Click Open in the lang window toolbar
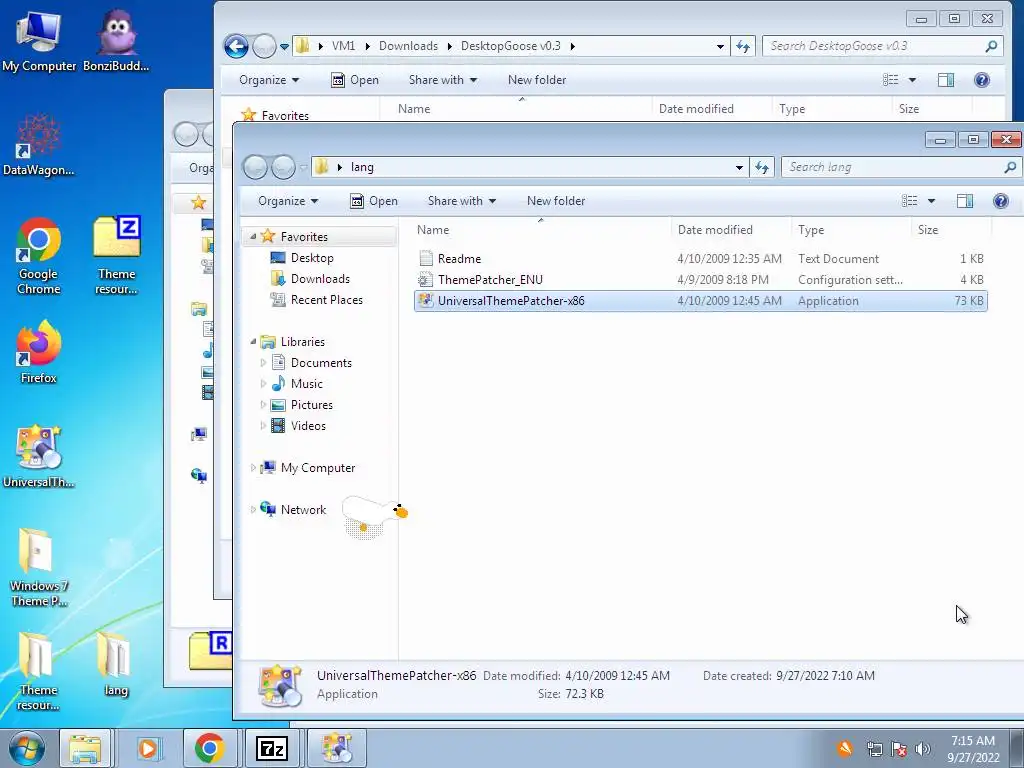This screenshot has height=768, width=1024. coord(374,200)
